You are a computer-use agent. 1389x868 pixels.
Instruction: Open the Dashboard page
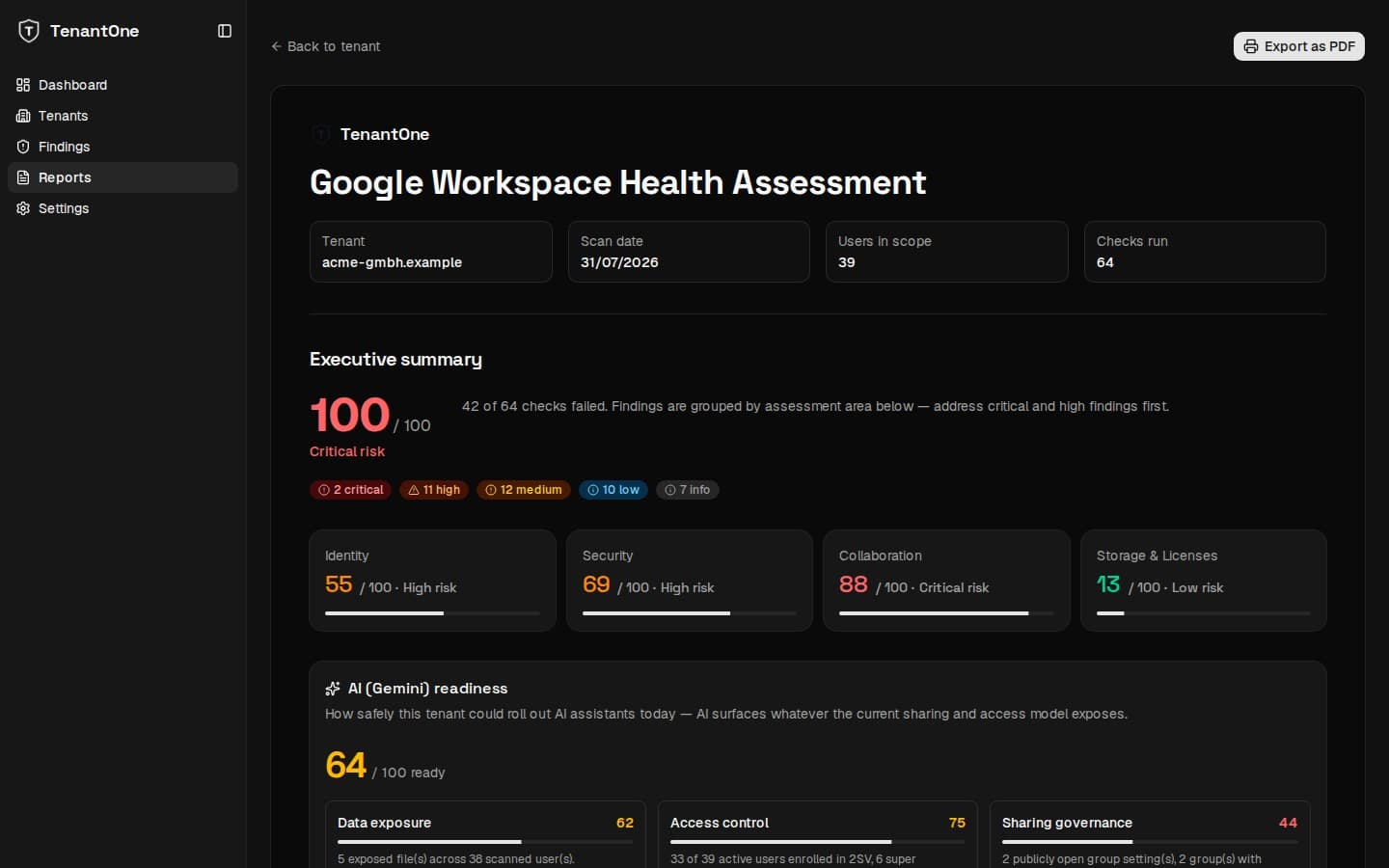(123, 85)
